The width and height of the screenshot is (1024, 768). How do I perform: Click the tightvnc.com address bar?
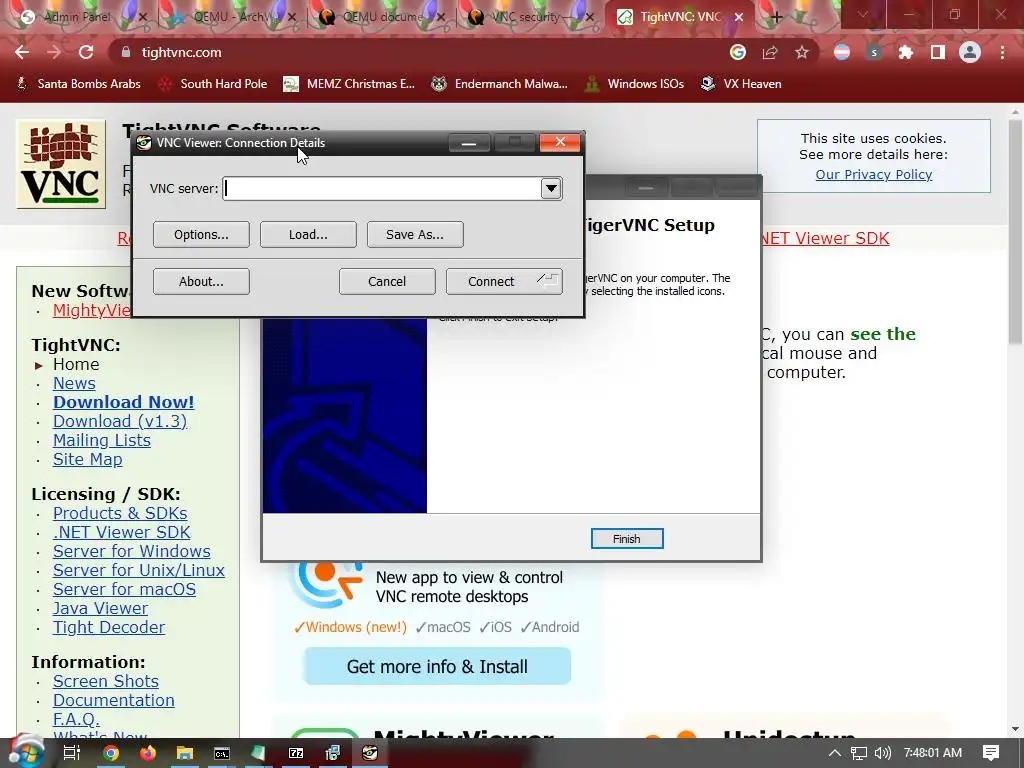(418, 52)
